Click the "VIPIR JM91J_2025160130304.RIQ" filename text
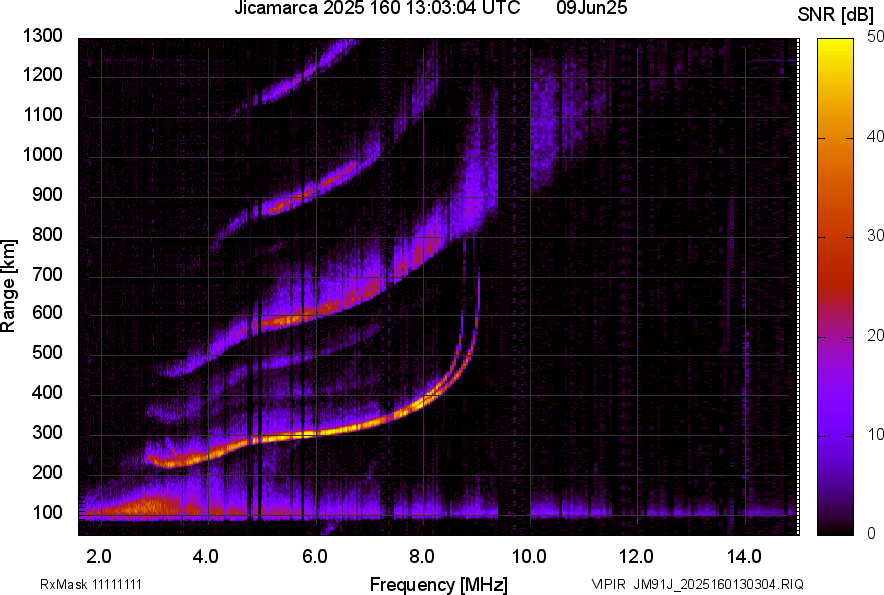This screenshot has width=884, height=595. (697, 584)
